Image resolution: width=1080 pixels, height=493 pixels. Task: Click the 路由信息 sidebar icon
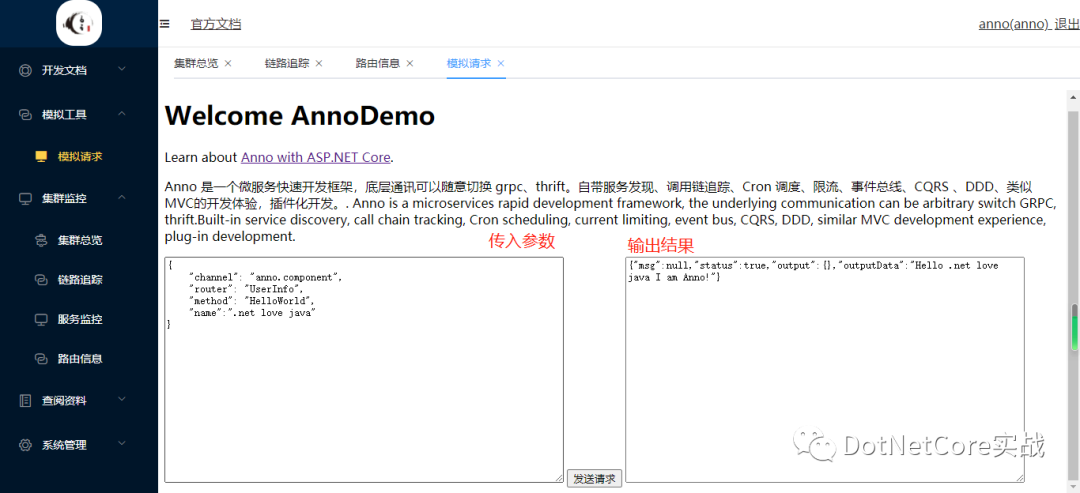[x=41, y=359]
